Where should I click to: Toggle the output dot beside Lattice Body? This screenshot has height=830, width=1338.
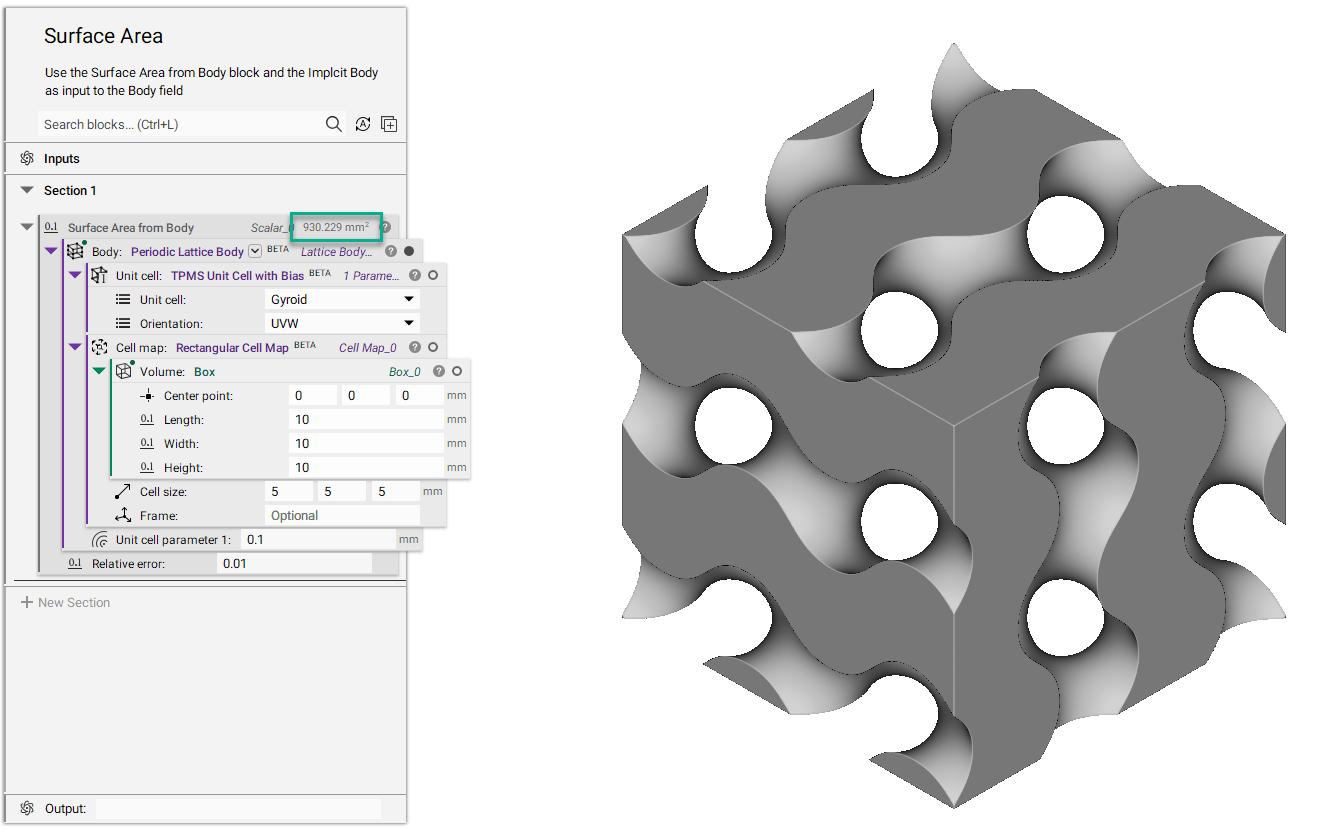pos(408,251)
